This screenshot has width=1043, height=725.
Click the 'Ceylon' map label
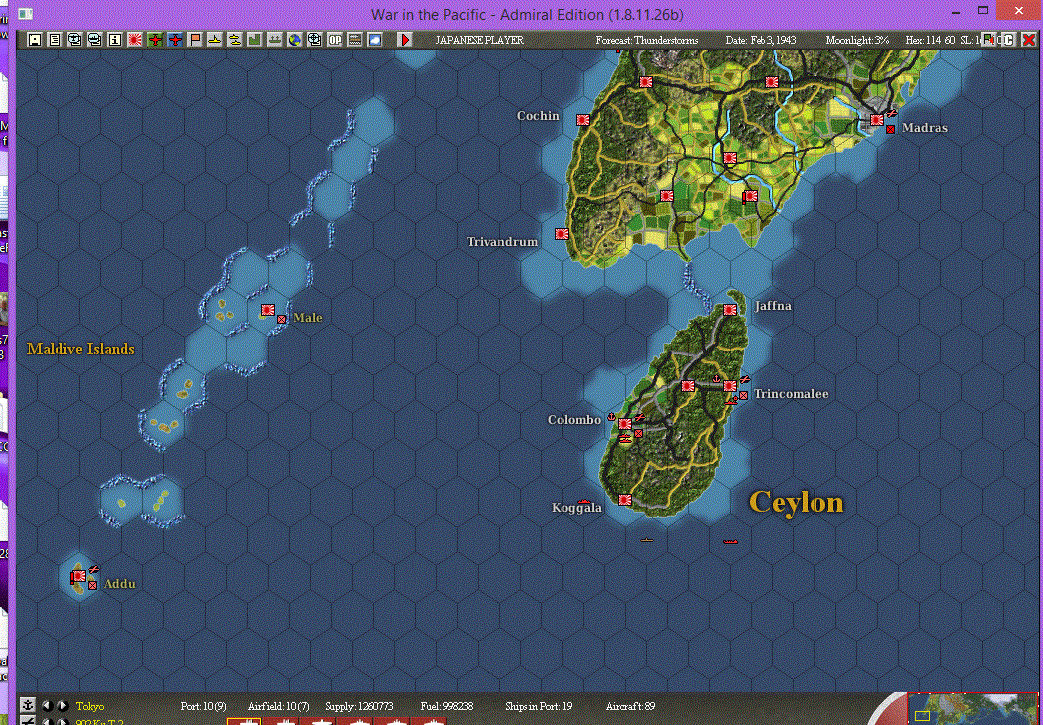tap(796, 502)
